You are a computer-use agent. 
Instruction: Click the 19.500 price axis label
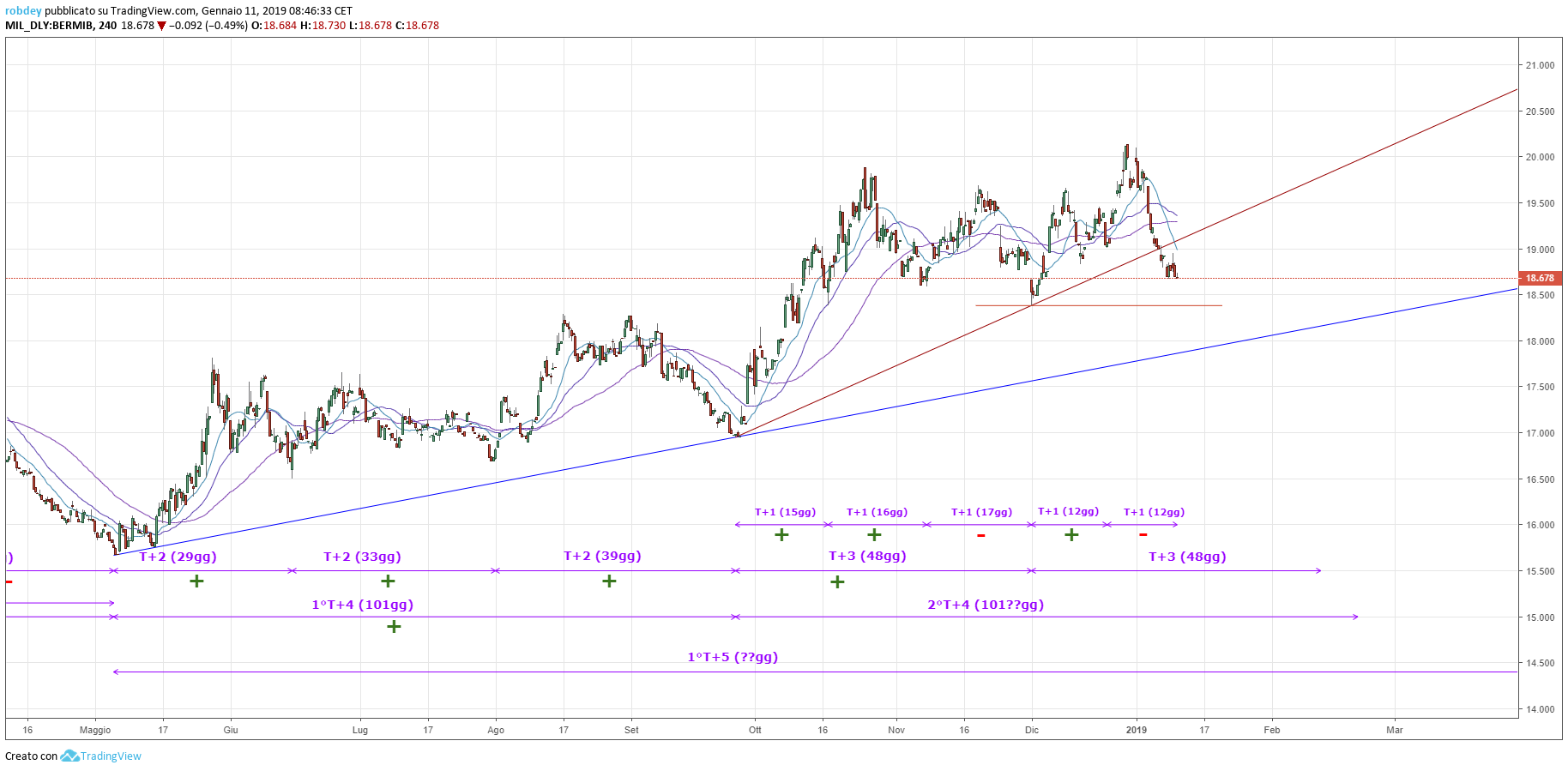(x=1540, y=203)
